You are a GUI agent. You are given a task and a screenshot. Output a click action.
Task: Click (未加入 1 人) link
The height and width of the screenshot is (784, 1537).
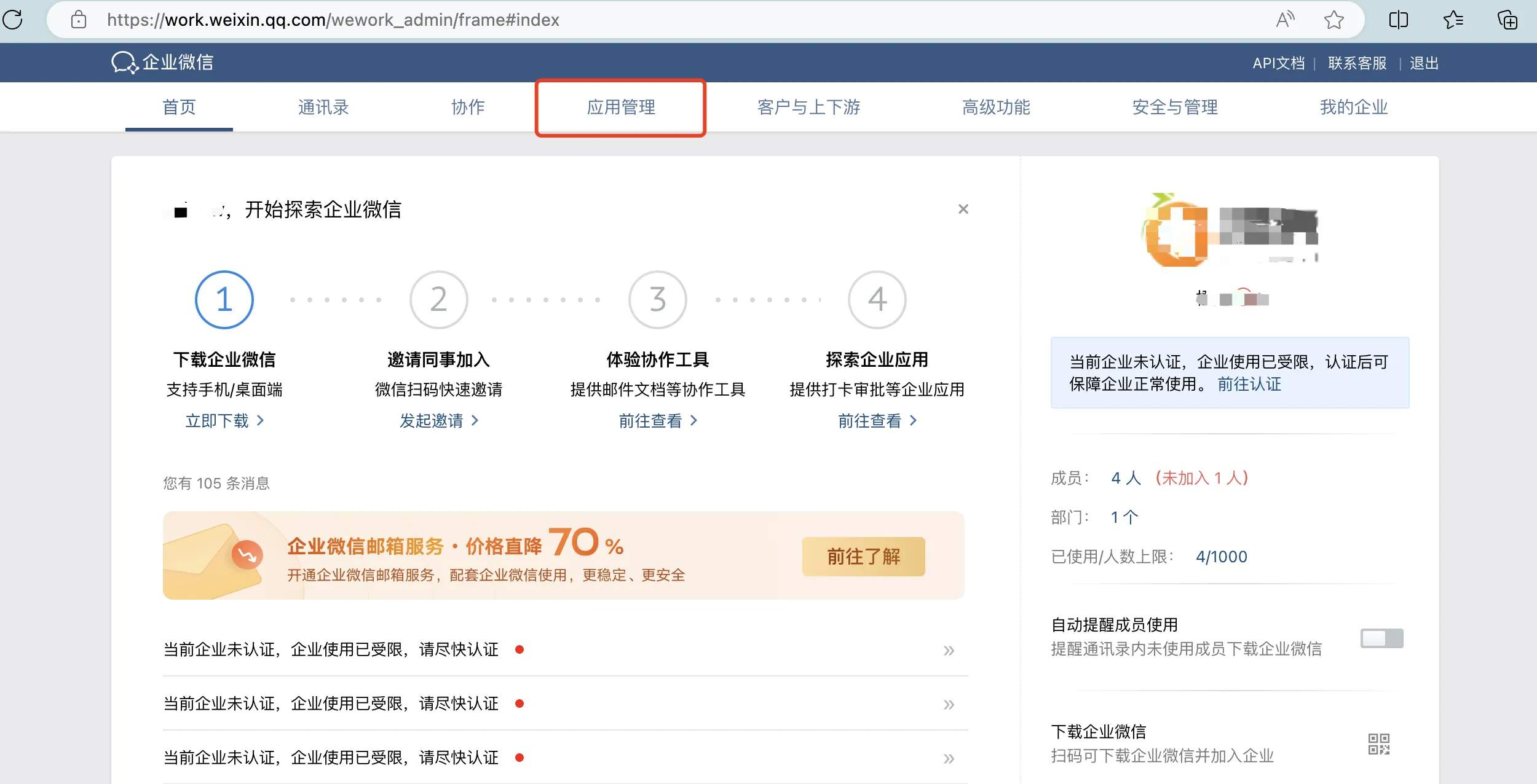tap(1202, 477)
